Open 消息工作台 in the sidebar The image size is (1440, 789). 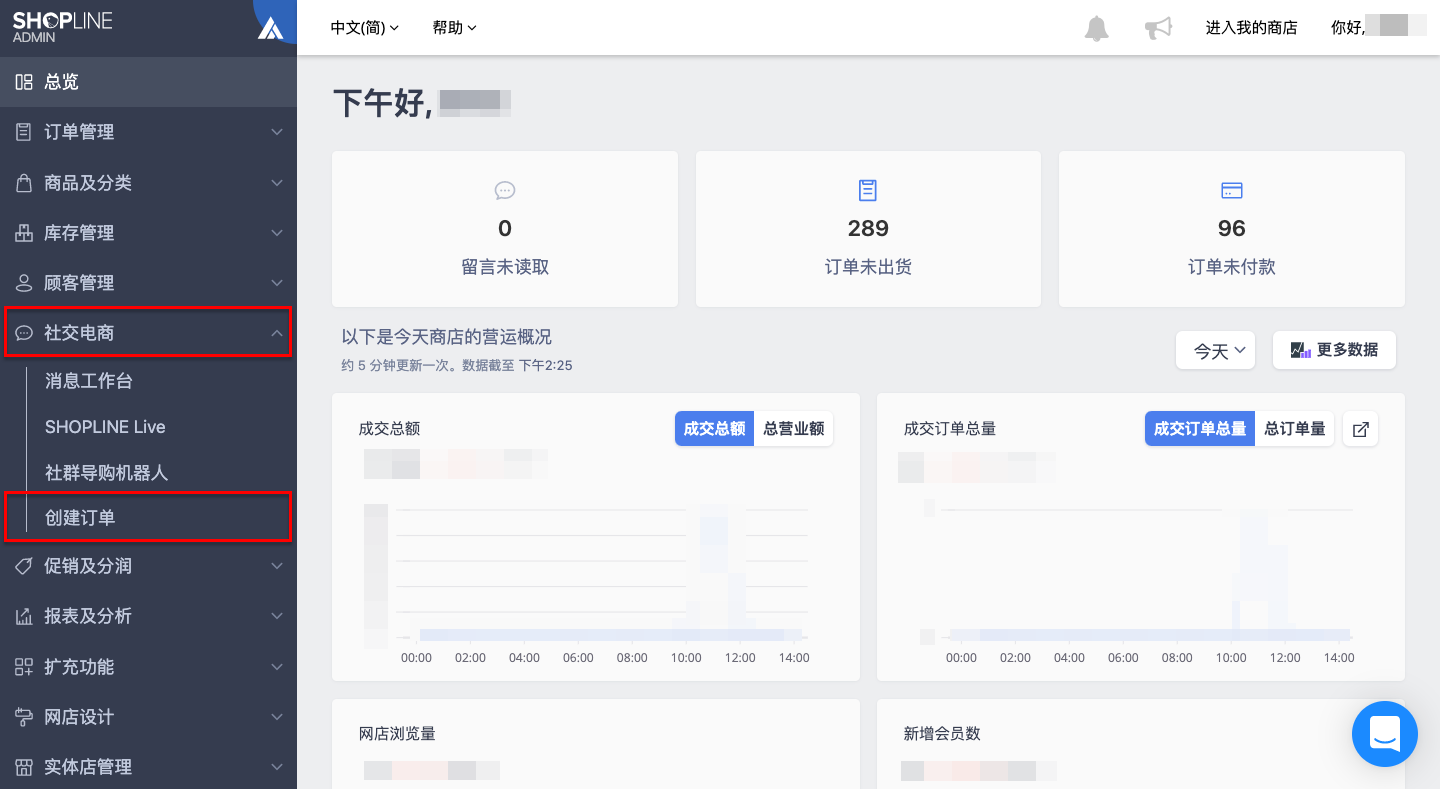pyautogui.click(x=89, y=381)
